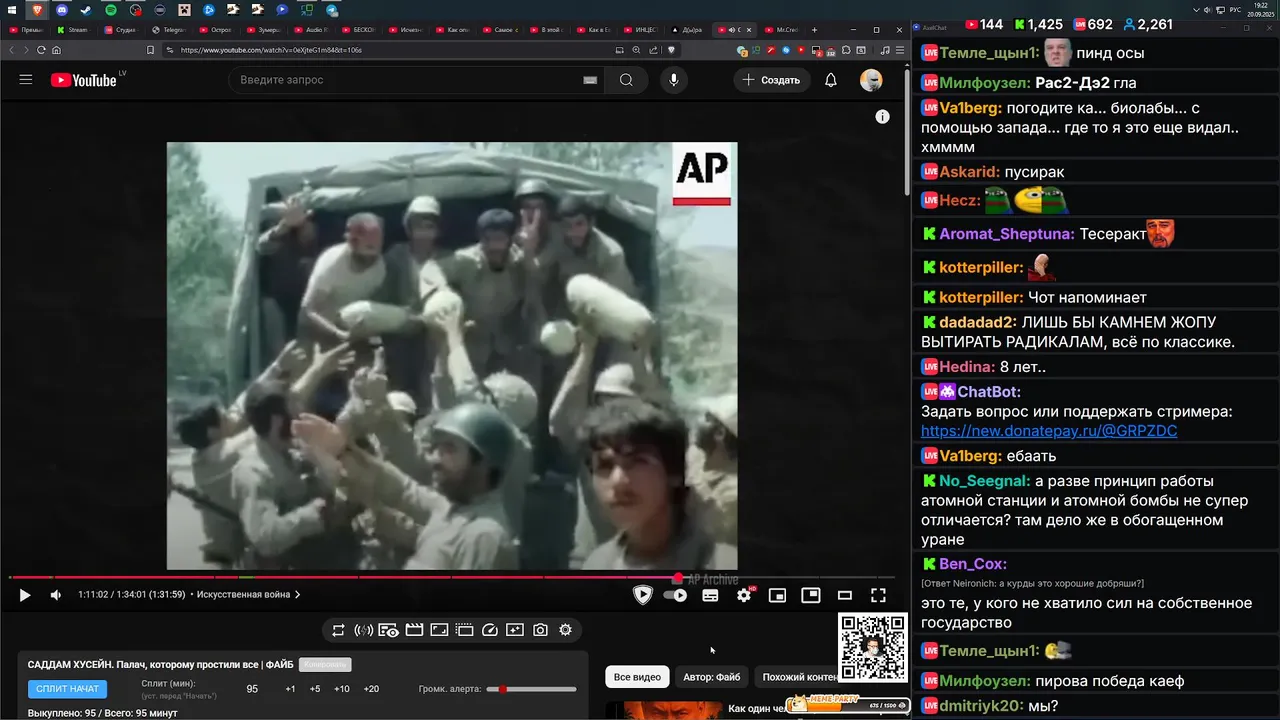Toggle subtitles in the player
The image size is (1280, 720).
coord(710,595)
